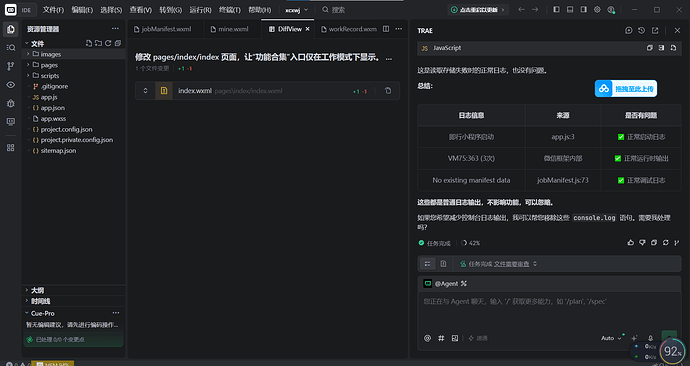Viewport: 690px width, 366px height.
Task: Add JavaScript code block to new file
Action: [x=673, y=48]
